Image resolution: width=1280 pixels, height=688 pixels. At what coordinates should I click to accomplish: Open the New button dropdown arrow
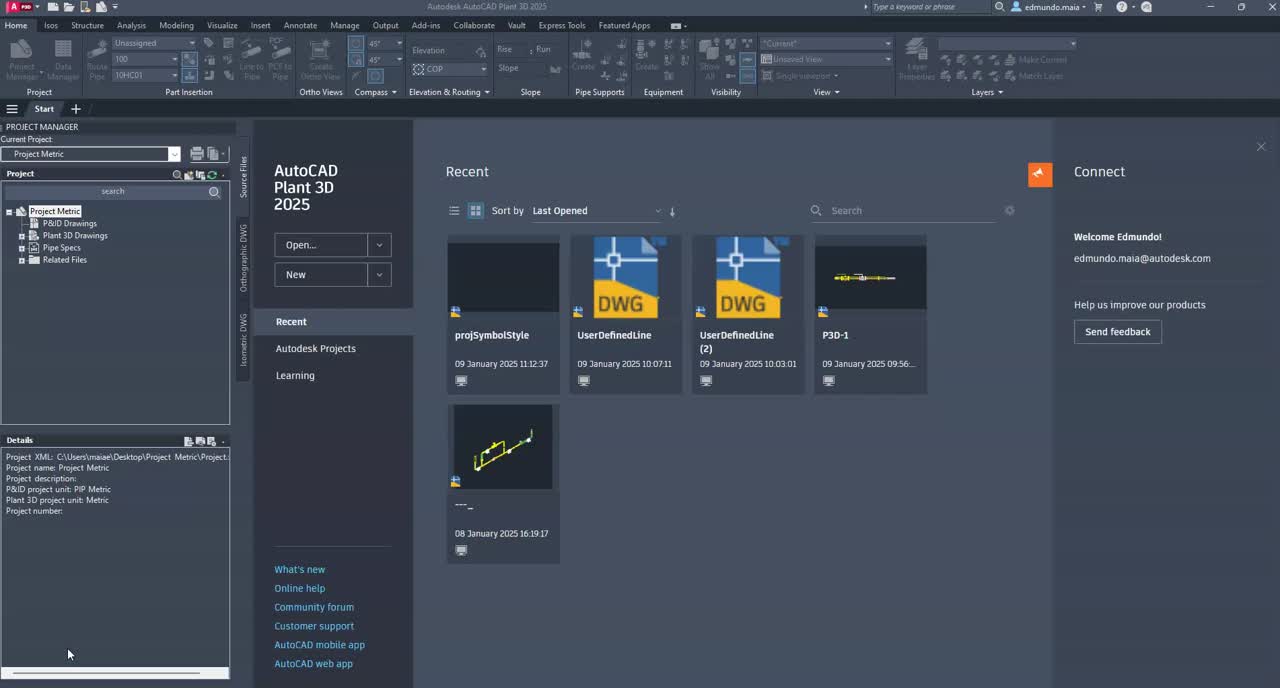pyautogui.click(x=379, y=275)
